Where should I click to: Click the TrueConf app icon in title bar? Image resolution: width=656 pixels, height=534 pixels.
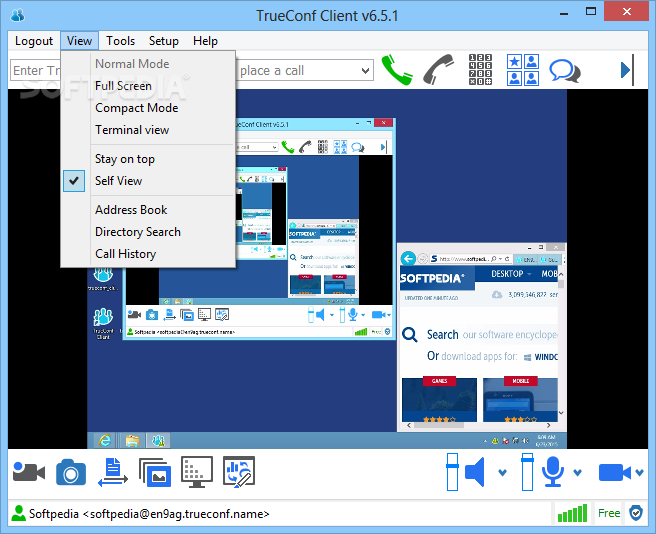tap(18, 15)
